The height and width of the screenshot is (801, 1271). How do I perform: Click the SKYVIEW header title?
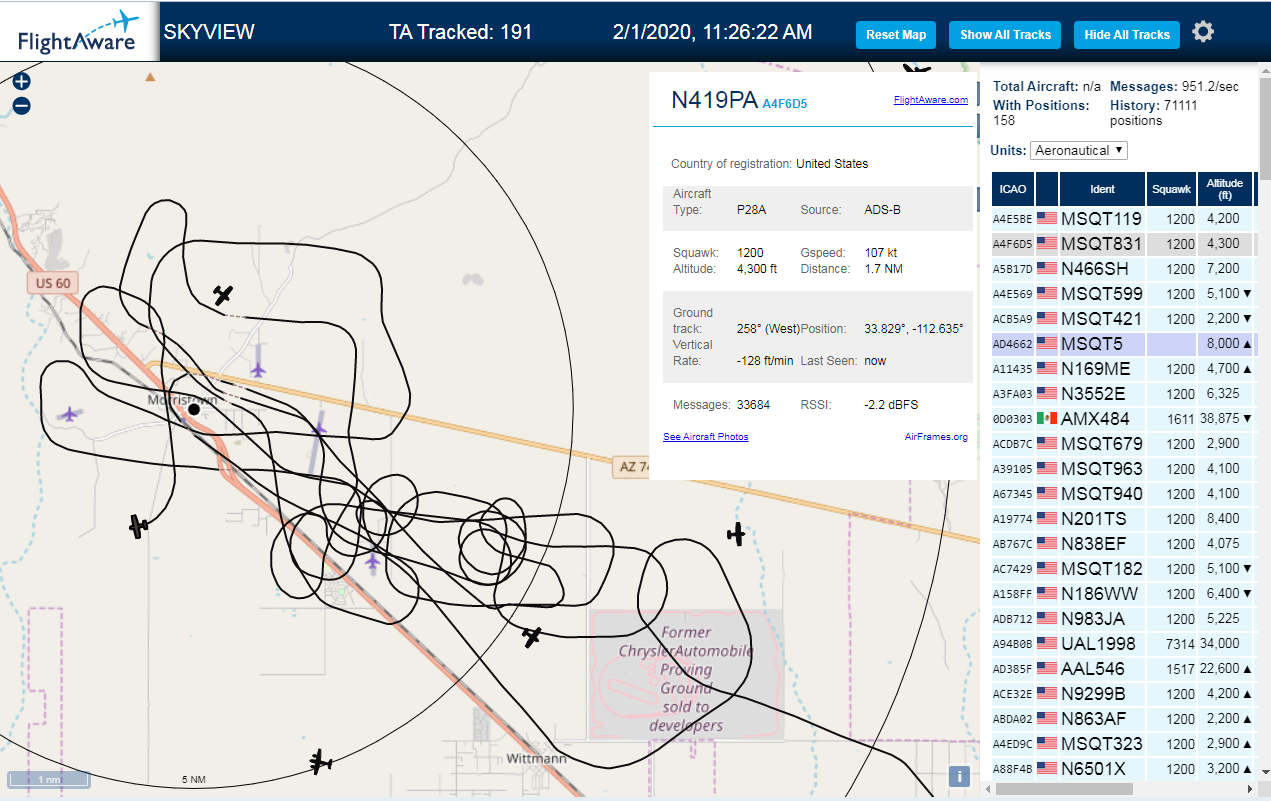coord(209,32)
